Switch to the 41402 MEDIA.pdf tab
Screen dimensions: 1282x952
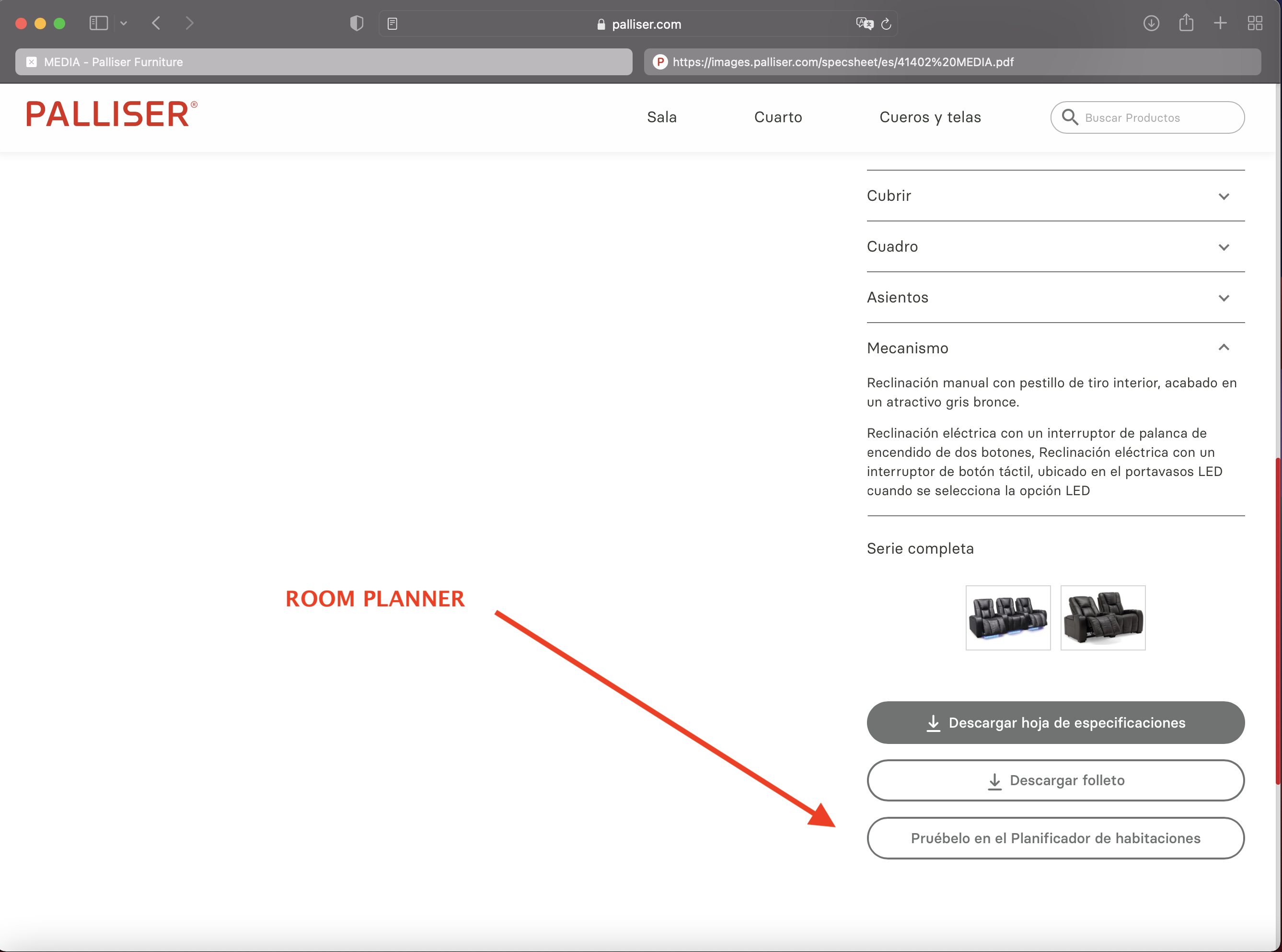tap(952, 62)
